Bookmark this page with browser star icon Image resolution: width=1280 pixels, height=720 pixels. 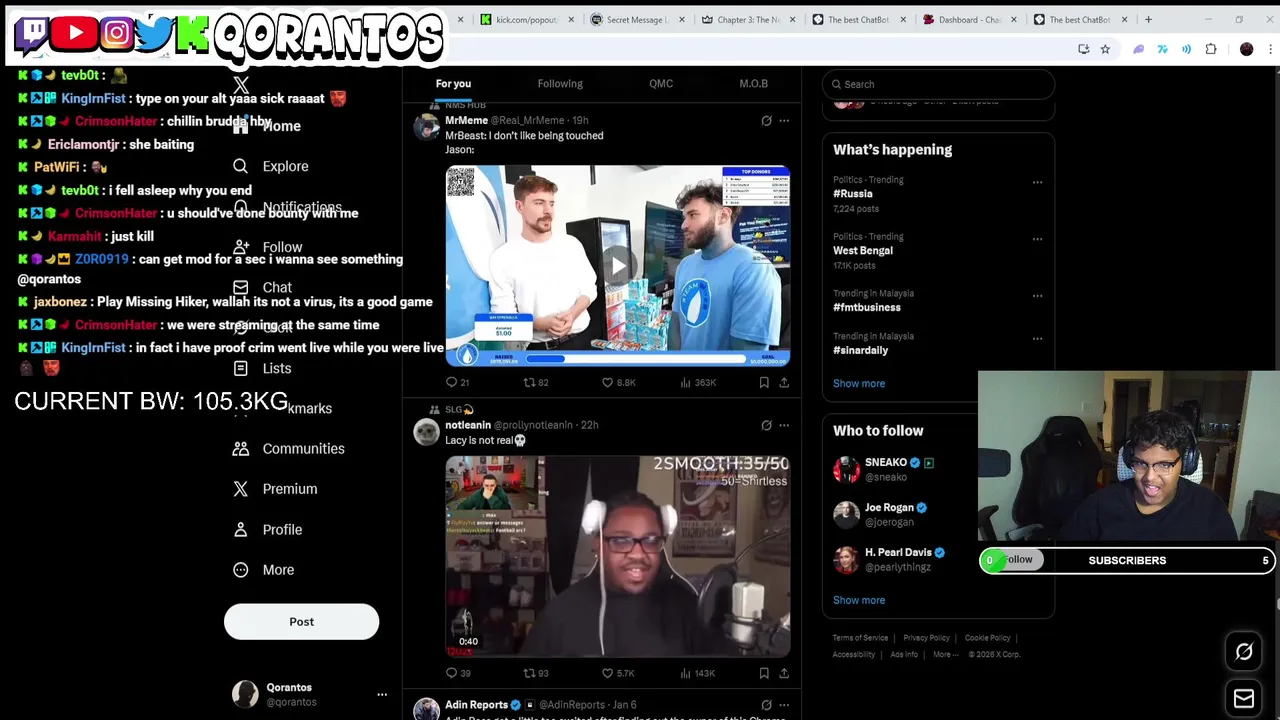[x=1105, y=49]
